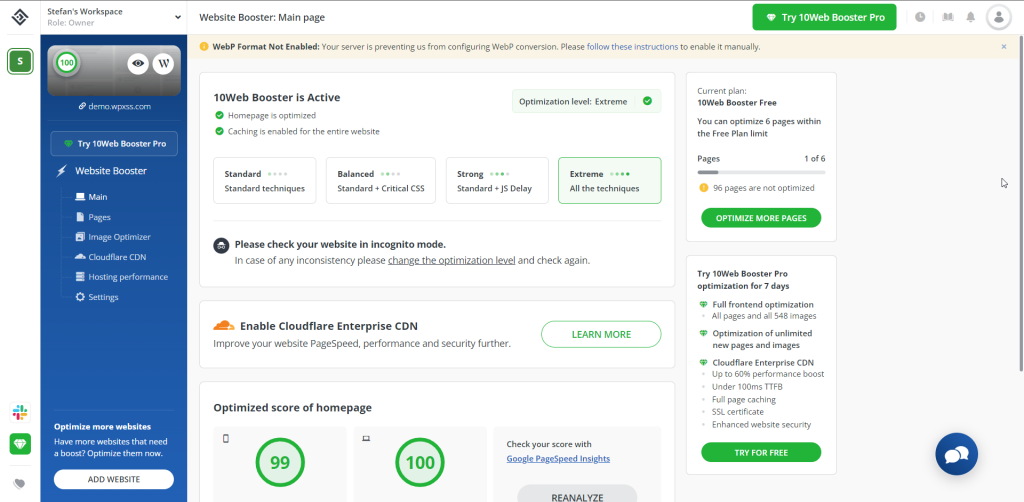The width and height of the screenshot is (1024, 502).
Task: Click the Cloudflare cloud logo icon
Action: click(223, 326)
